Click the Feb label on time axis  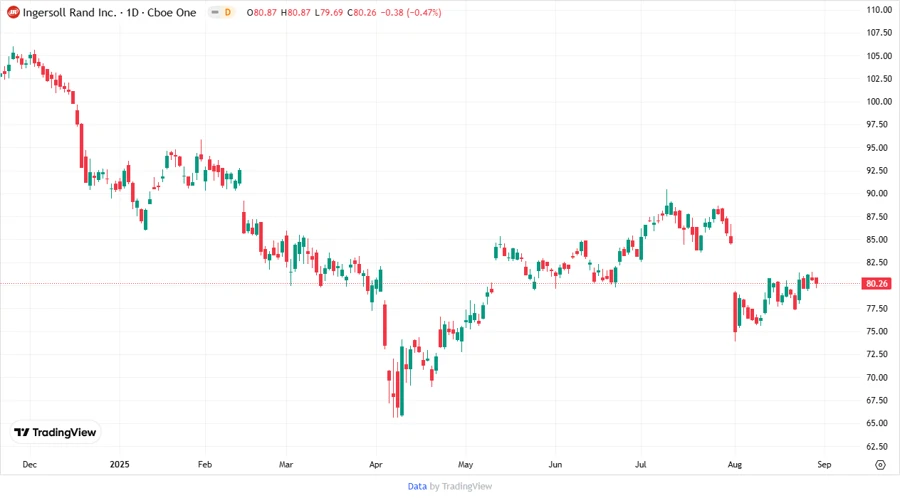pos(205,464)
